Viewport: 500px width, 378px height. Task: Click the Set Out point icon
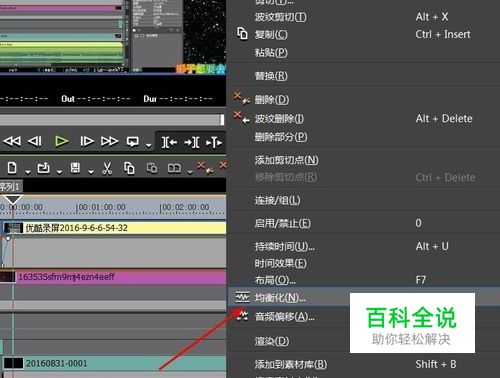(192, 143)
